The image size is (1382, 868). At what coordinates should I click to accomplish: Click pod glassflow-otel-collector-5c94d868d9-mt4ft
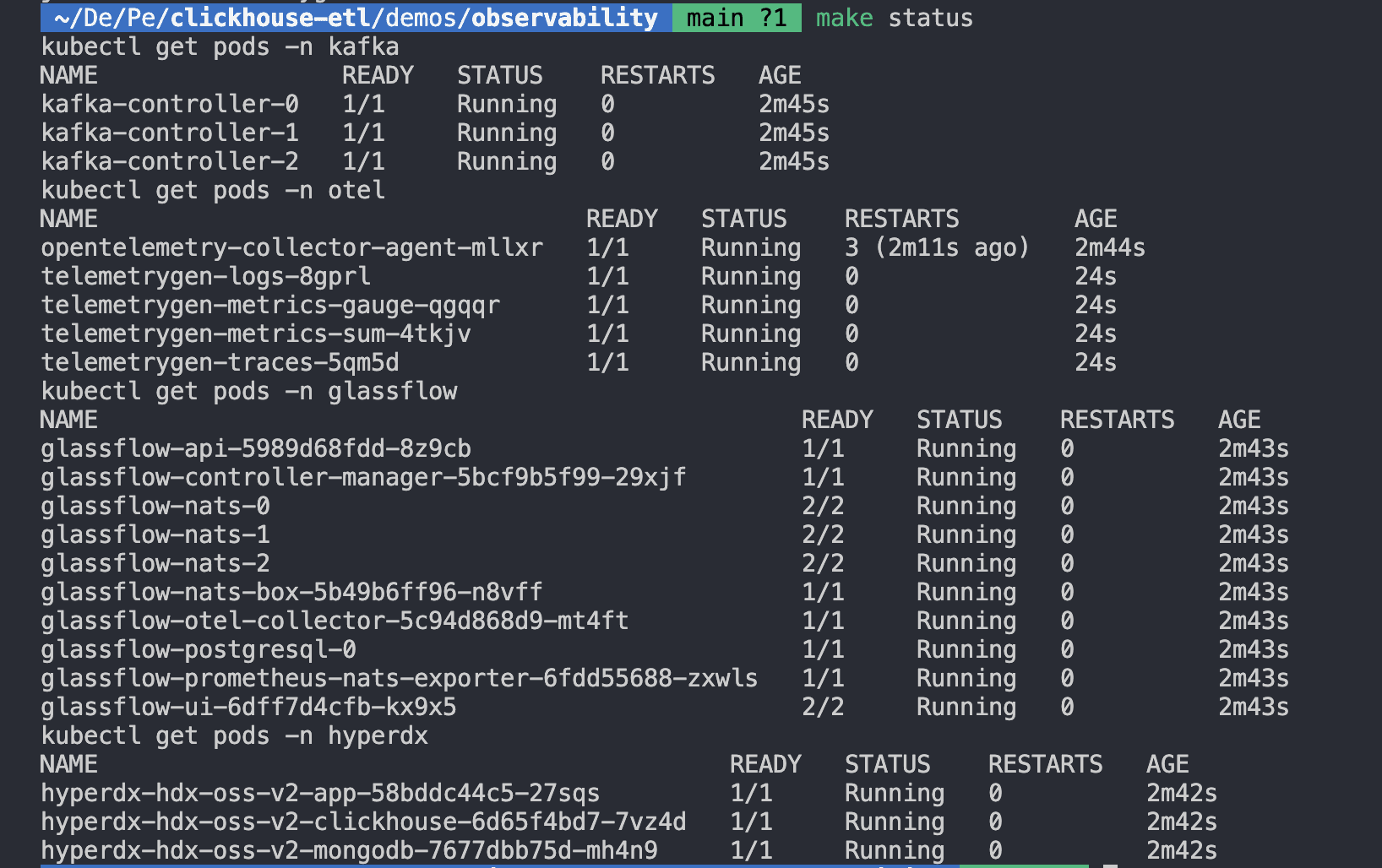coord(335,621)
